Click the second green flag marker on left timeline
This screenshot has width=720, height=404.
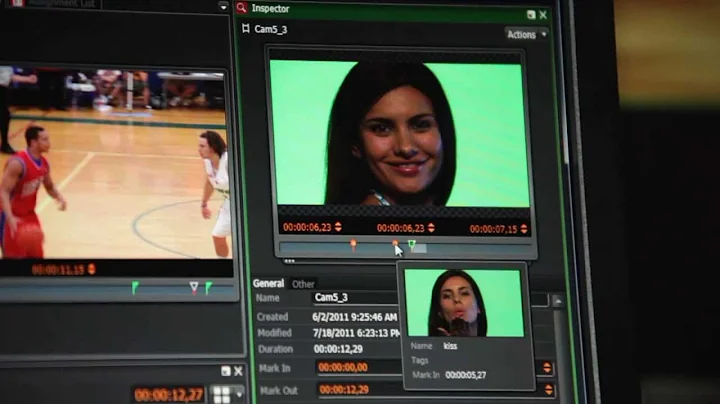208,288
